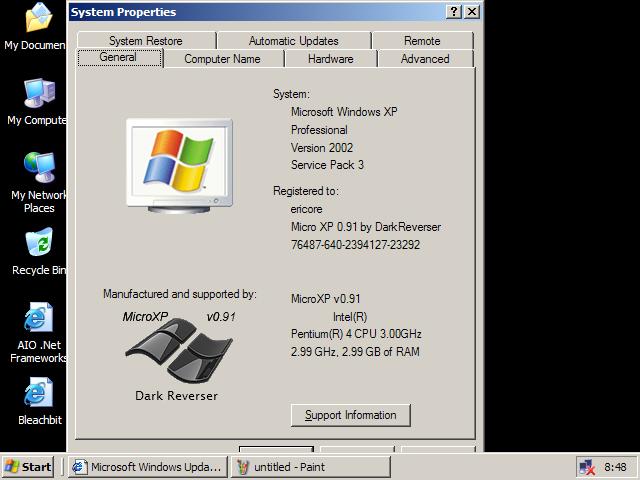
Task: Switch to the Advanced tab
Action: 425,59
